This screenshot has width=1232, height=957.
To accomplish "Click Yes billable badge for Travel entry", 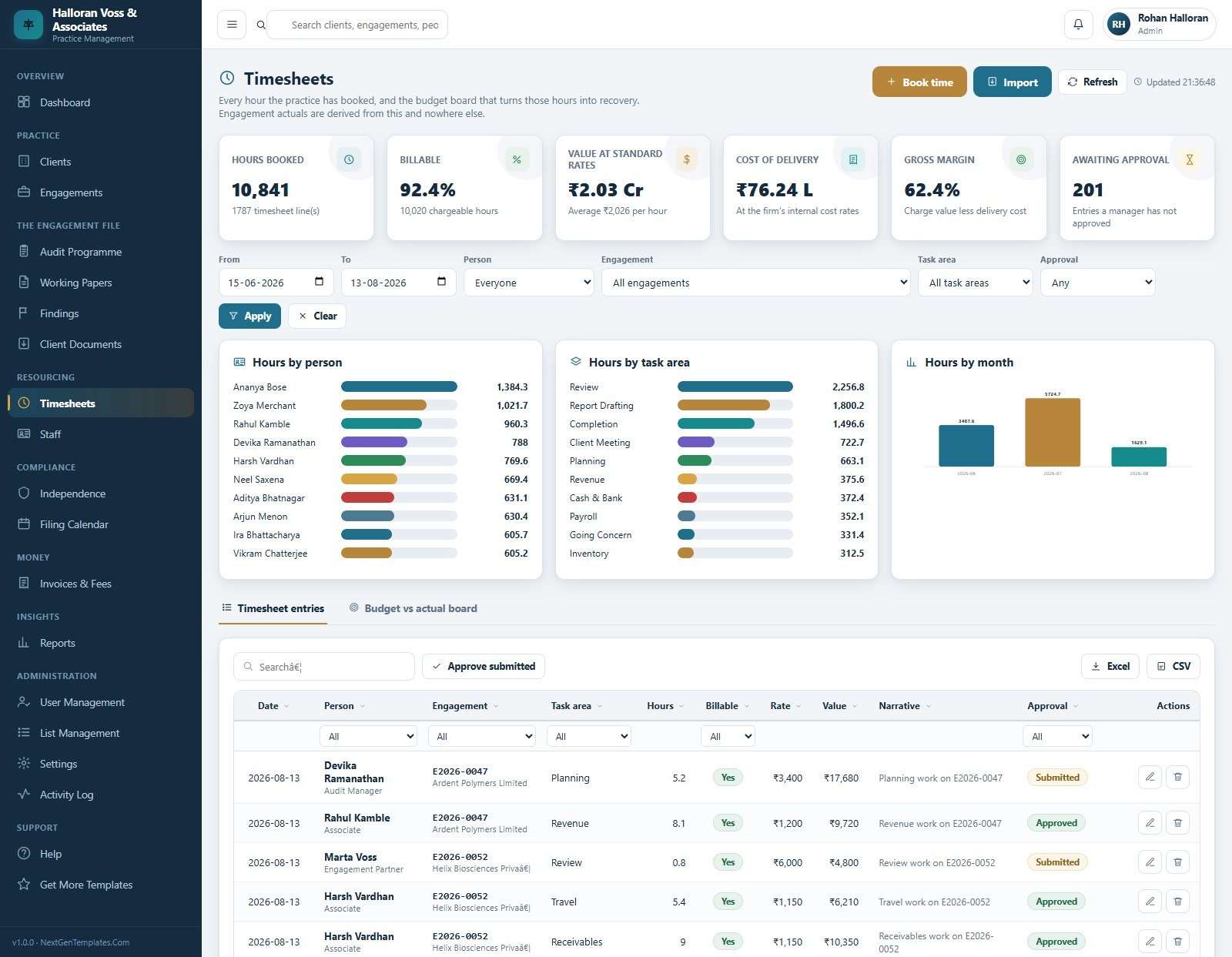I will [x=728, y=901].
